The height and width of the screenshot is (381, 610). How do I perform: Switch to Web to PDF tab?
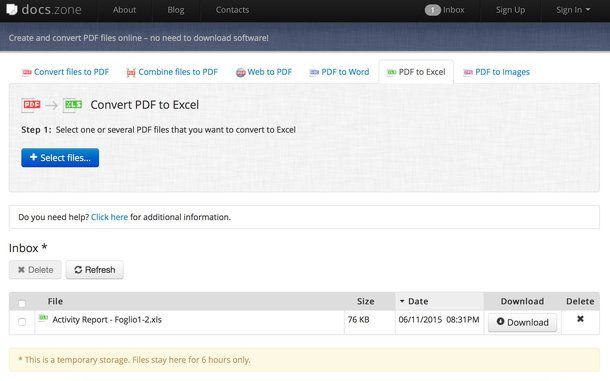(x=264, y=72)
